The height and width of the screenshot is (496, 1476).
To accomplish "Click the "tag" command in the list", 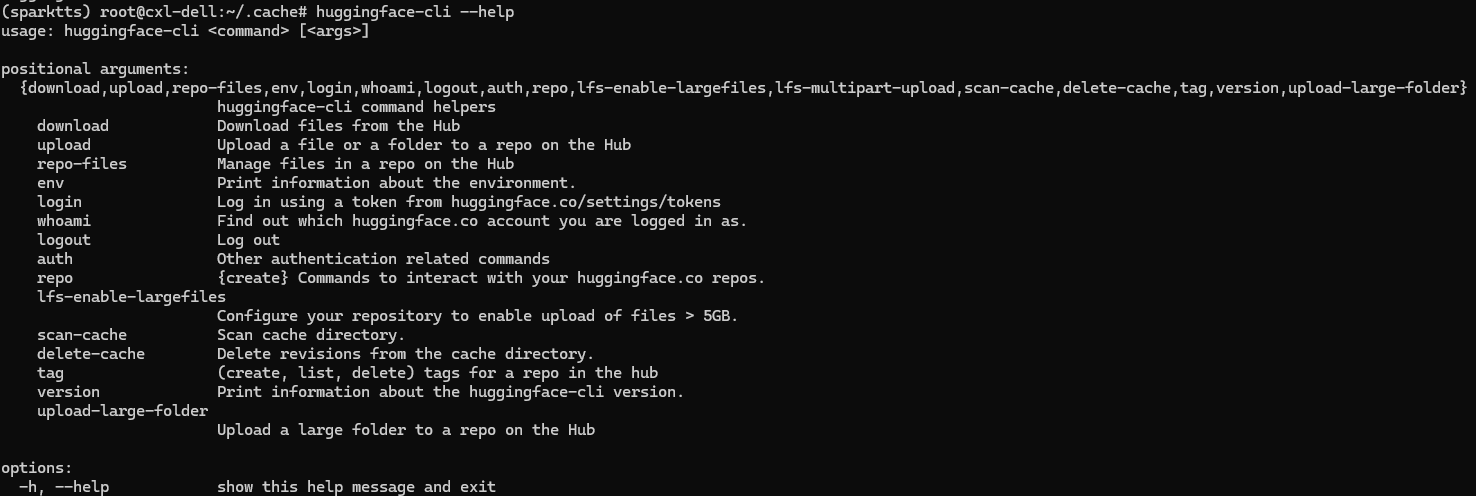I will point(50,373).
